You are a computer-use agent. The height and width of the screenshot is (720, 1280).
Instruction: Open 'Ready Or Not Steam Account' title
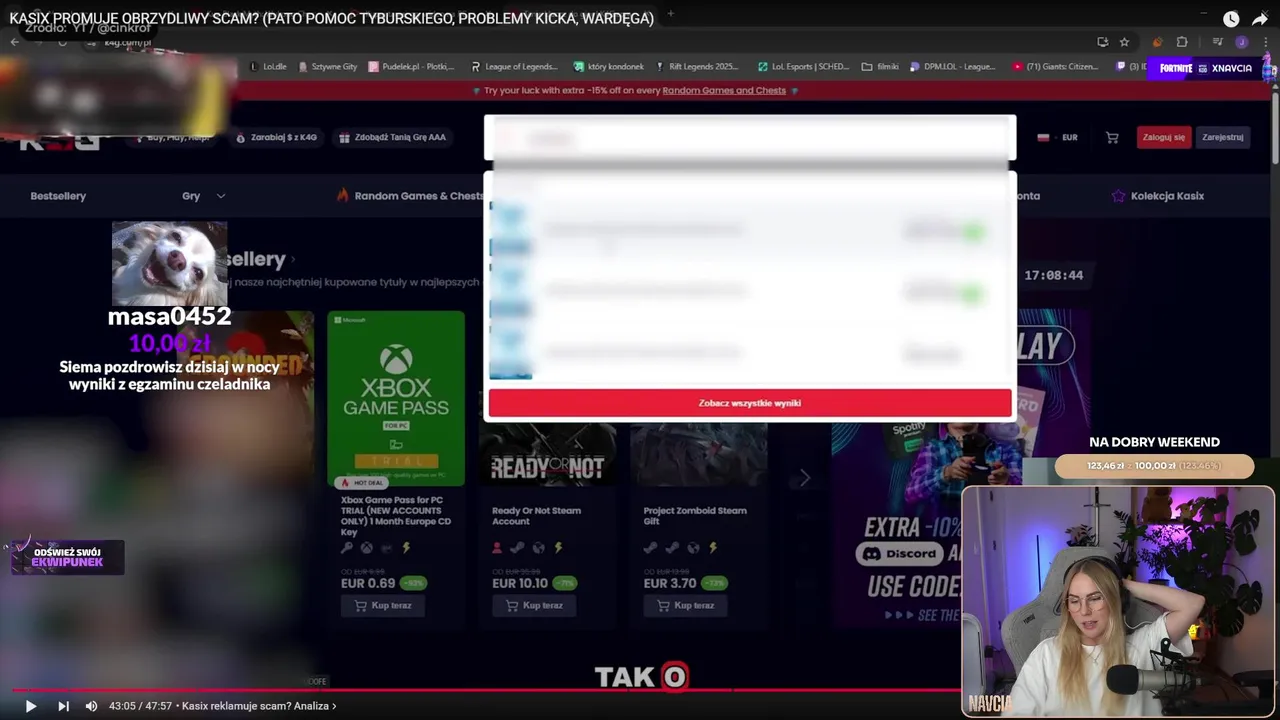click(x=536, y=516)
